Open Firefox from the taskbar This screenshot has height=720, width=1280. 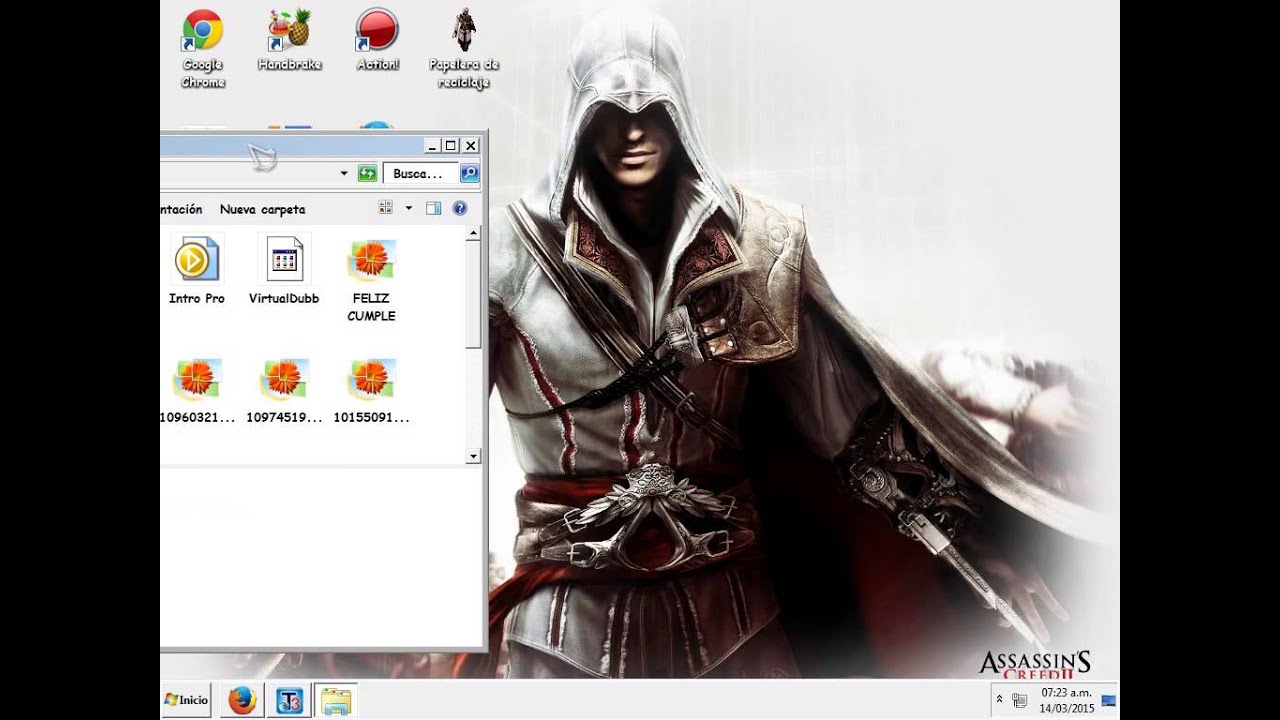pyautogui.click(x=242, y=700)
